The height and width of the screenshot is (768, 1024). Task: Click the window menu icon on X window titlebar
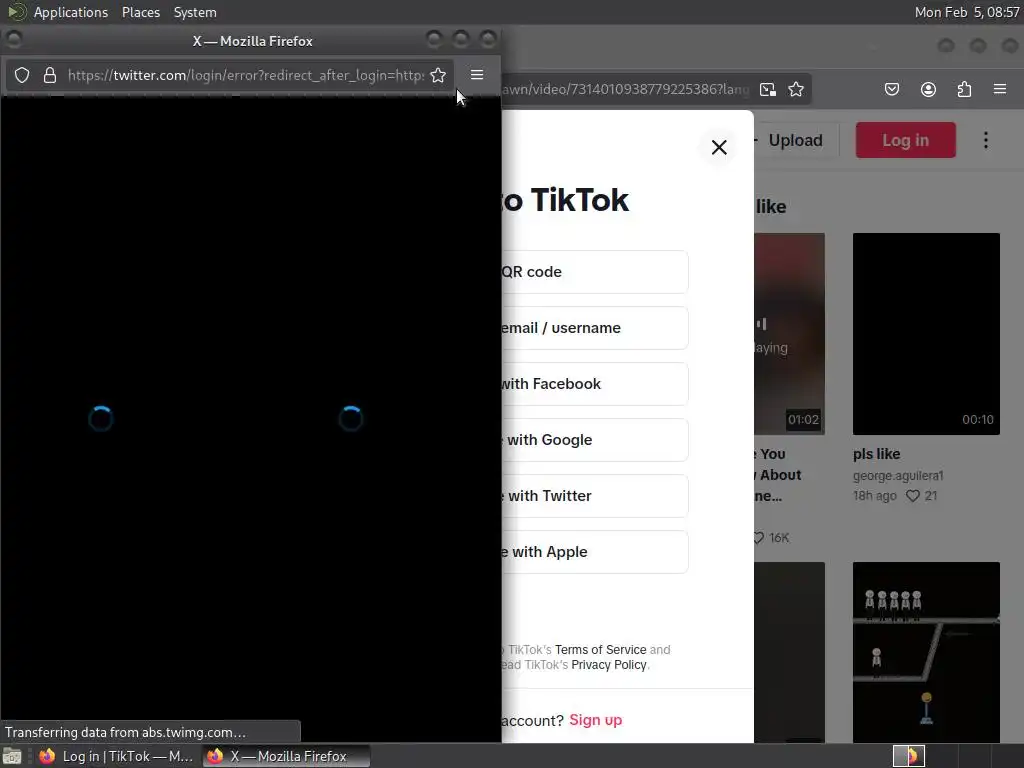click(x=14, y=40)
